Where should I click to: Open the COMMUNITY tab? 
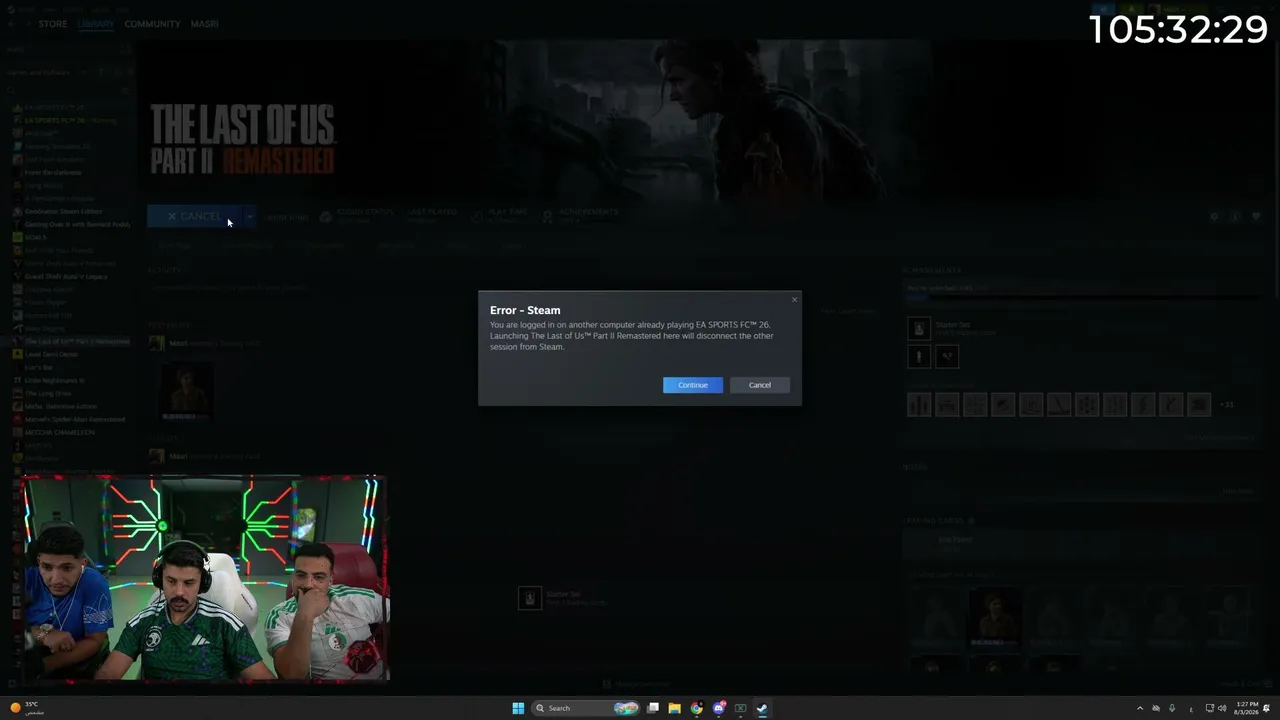pyautogui.click(x=152, y=24)
